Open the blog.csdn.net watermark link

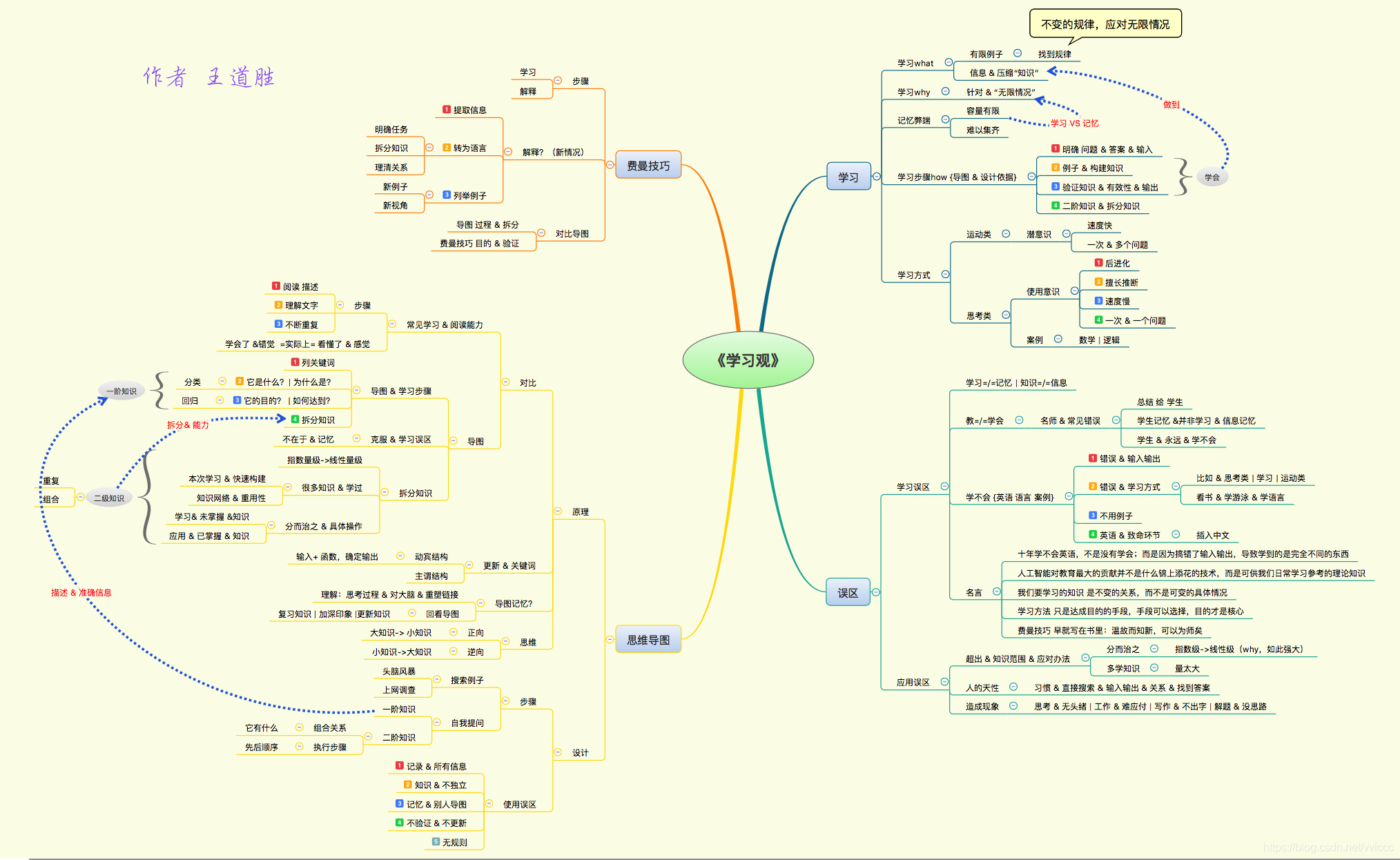(1328, 848)
